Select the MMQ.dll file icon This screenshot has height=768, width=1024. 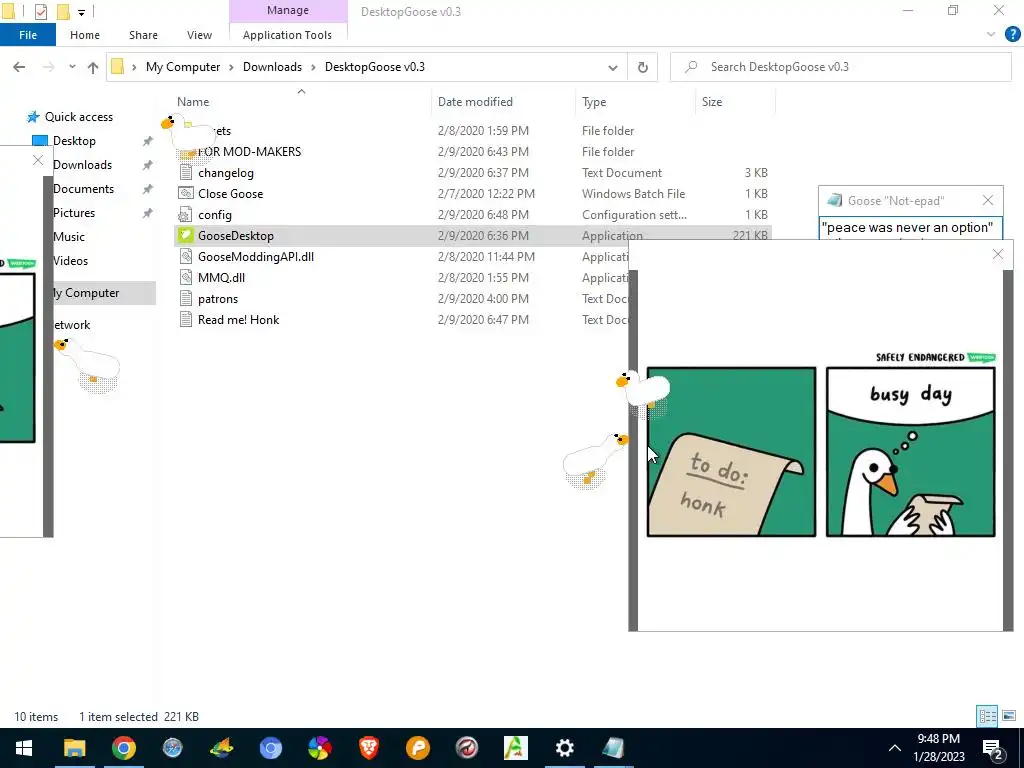pos(185,278)
